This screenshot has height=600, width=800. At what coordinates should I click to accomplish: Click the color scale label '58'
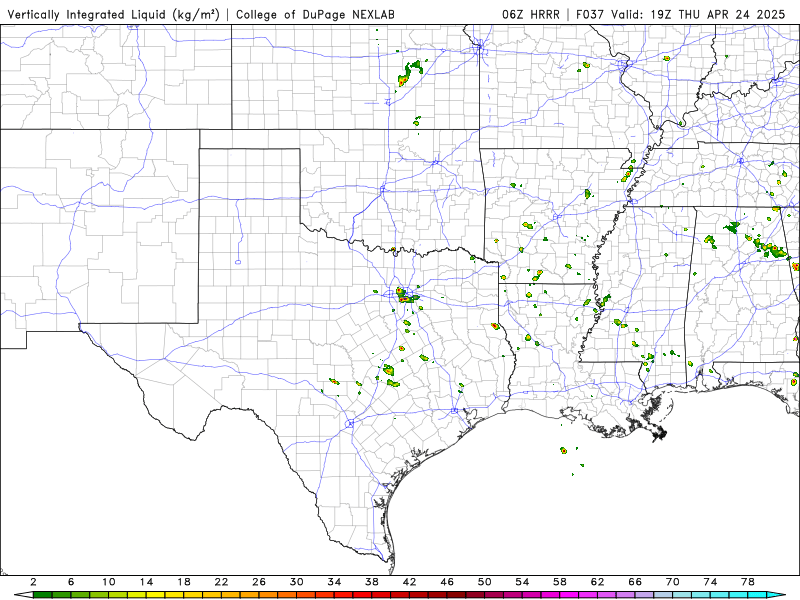click(560, 582)
